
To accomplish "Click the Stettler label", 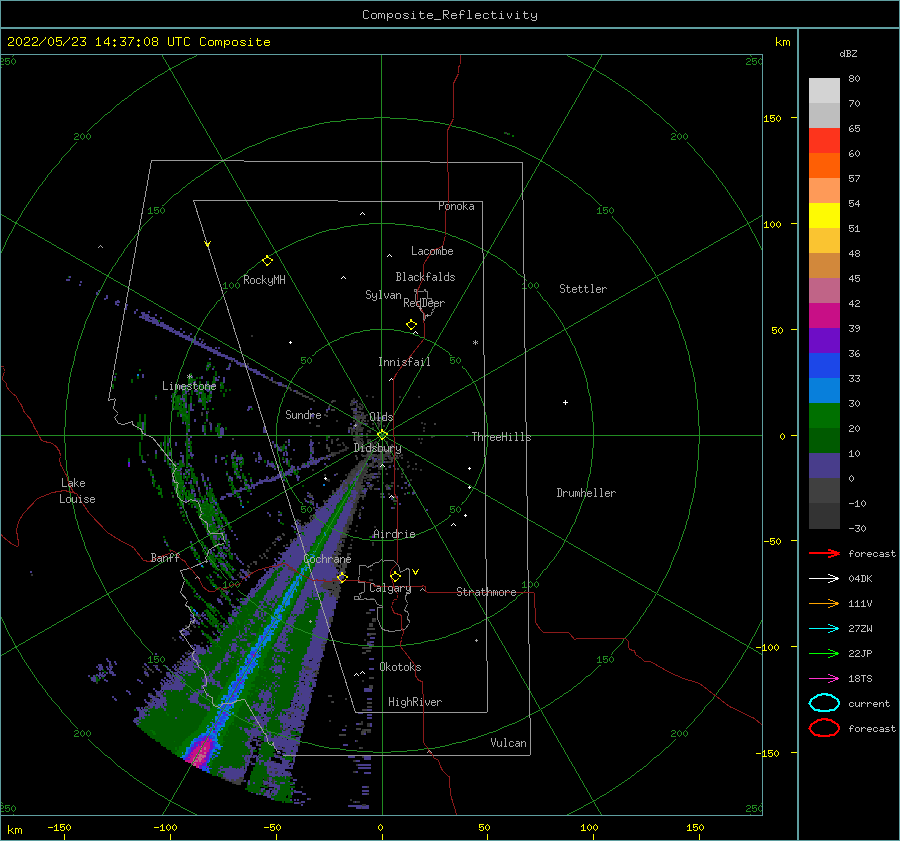I will tap(583, 289).
